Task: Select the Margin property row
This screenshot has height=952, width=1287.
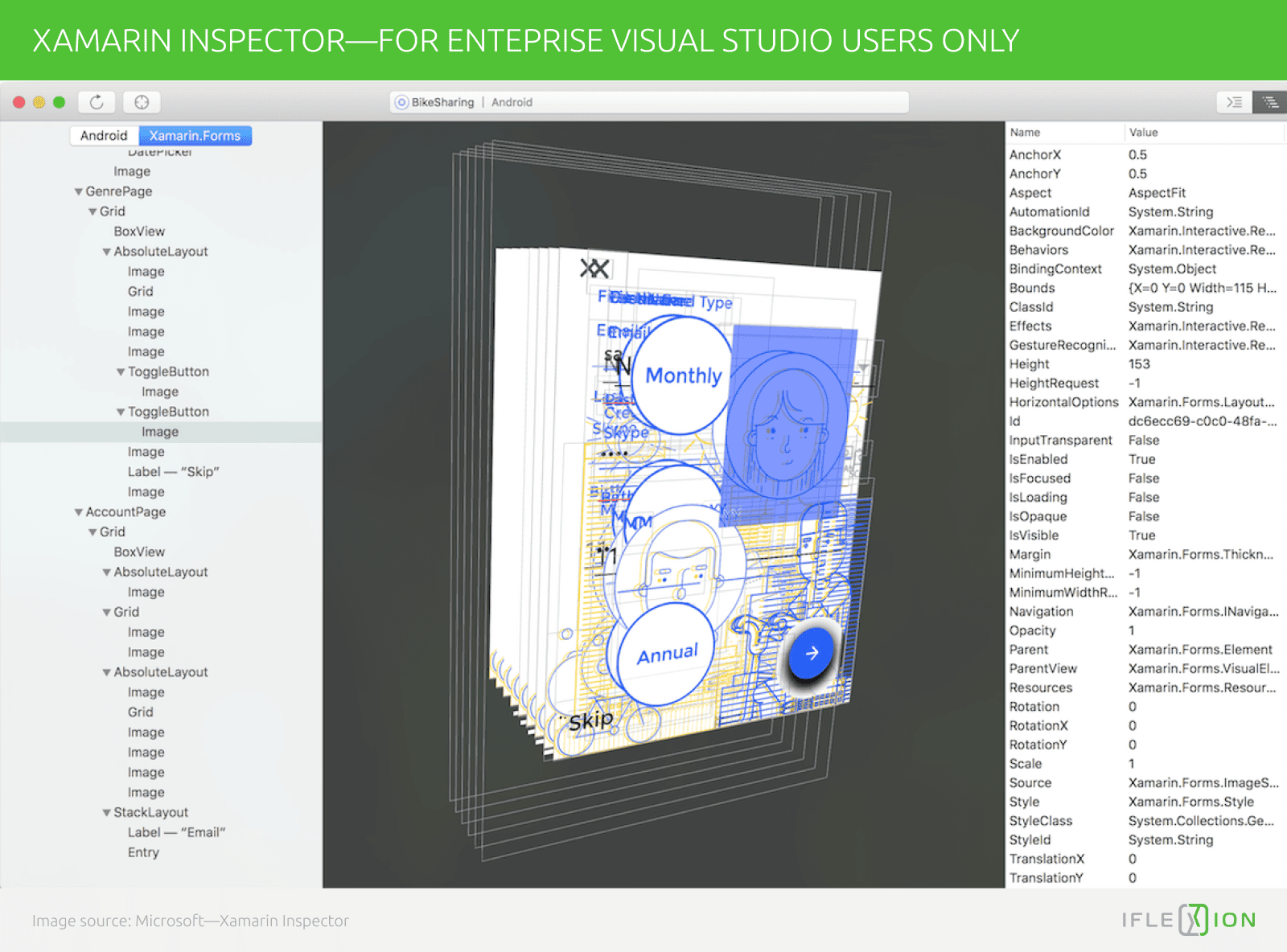Action: coord(1145,555)
